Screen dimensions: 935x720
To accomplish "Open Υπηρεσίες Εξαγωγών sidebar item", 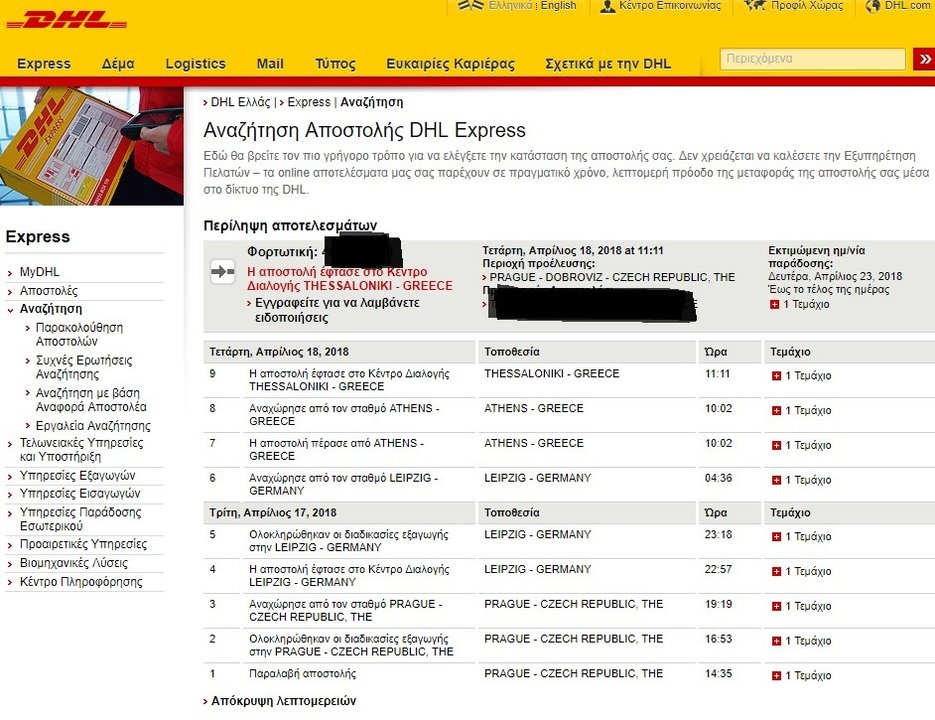I will pos(78,475).
